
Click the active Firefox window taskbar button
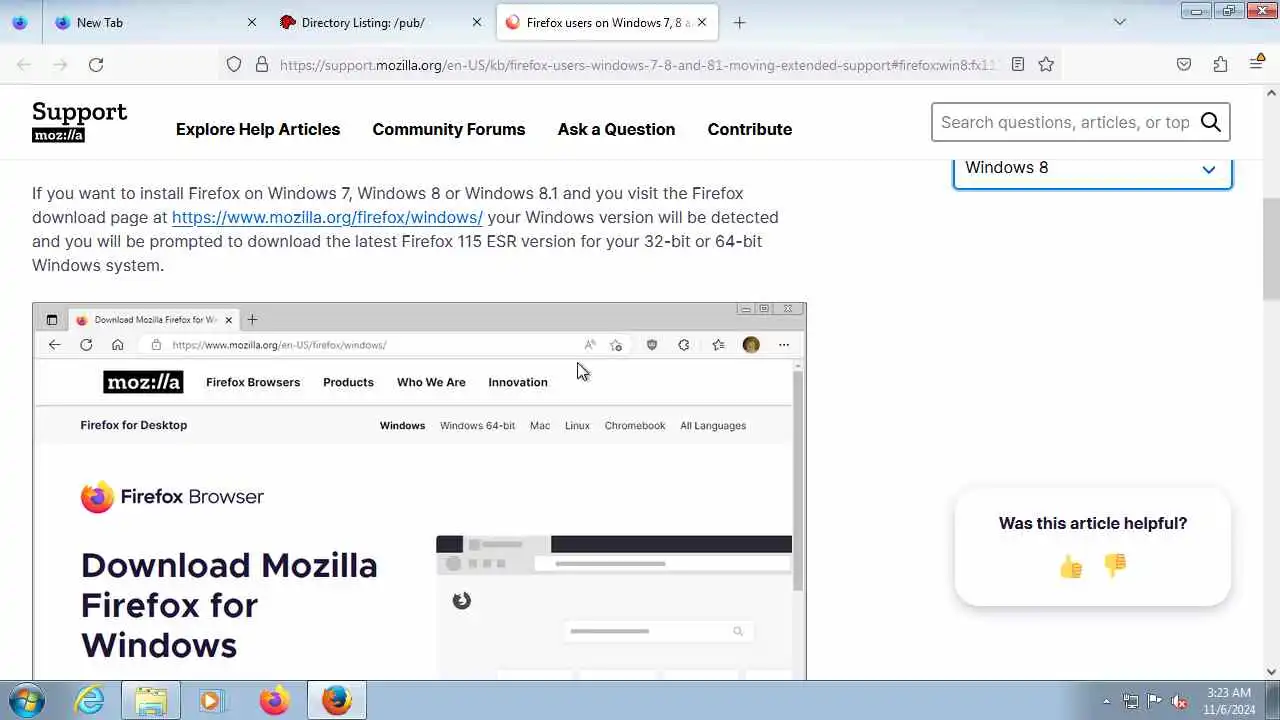336,700
